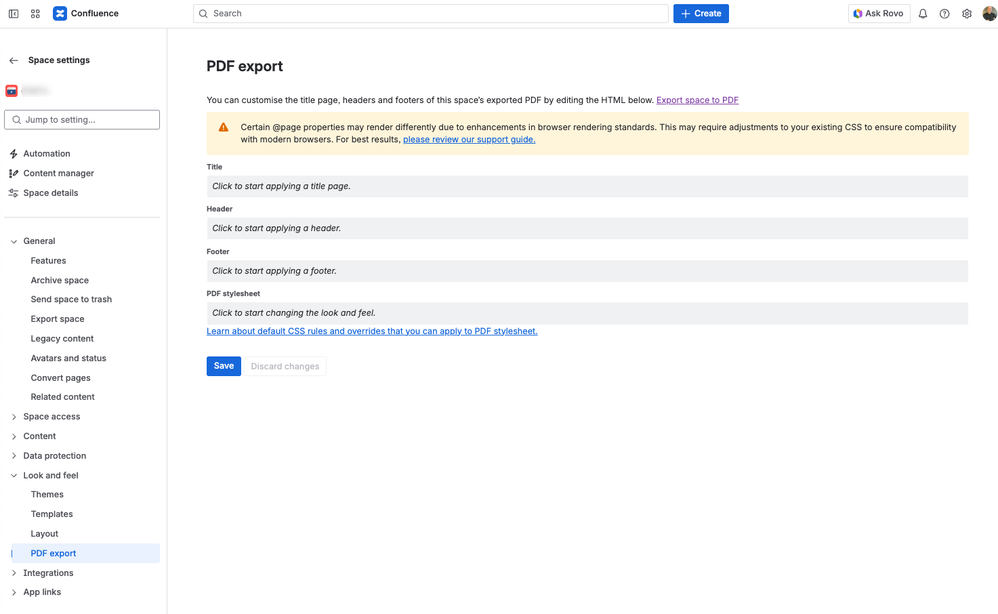Click the back arrow beside Space settings
The width and height of the screenshot is (998, 614).
[x=13, y=60]
